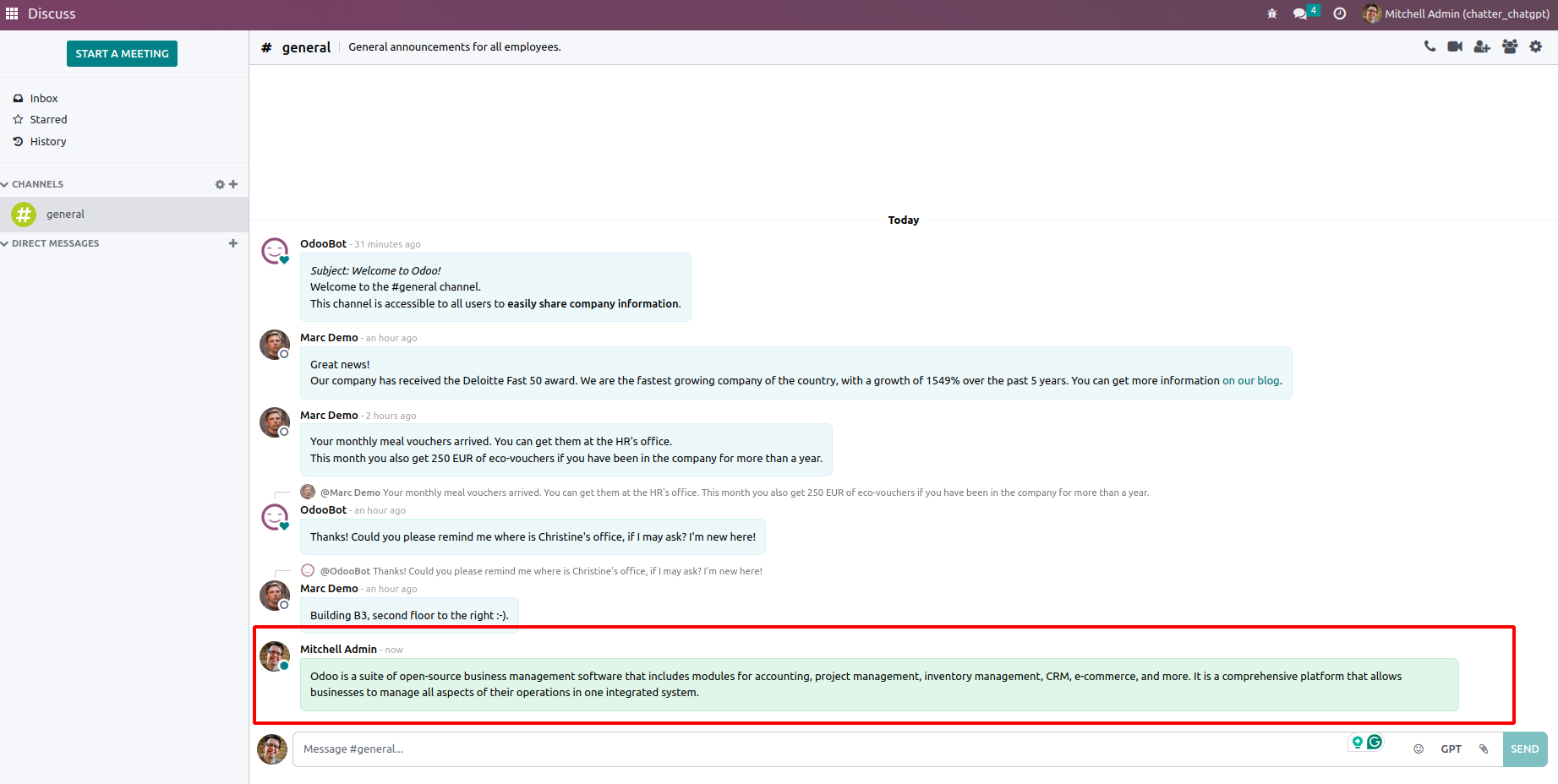The image size is (1558, 784).
Task: Click the '2 hours ago' timestamp
Action: [391, 416]
